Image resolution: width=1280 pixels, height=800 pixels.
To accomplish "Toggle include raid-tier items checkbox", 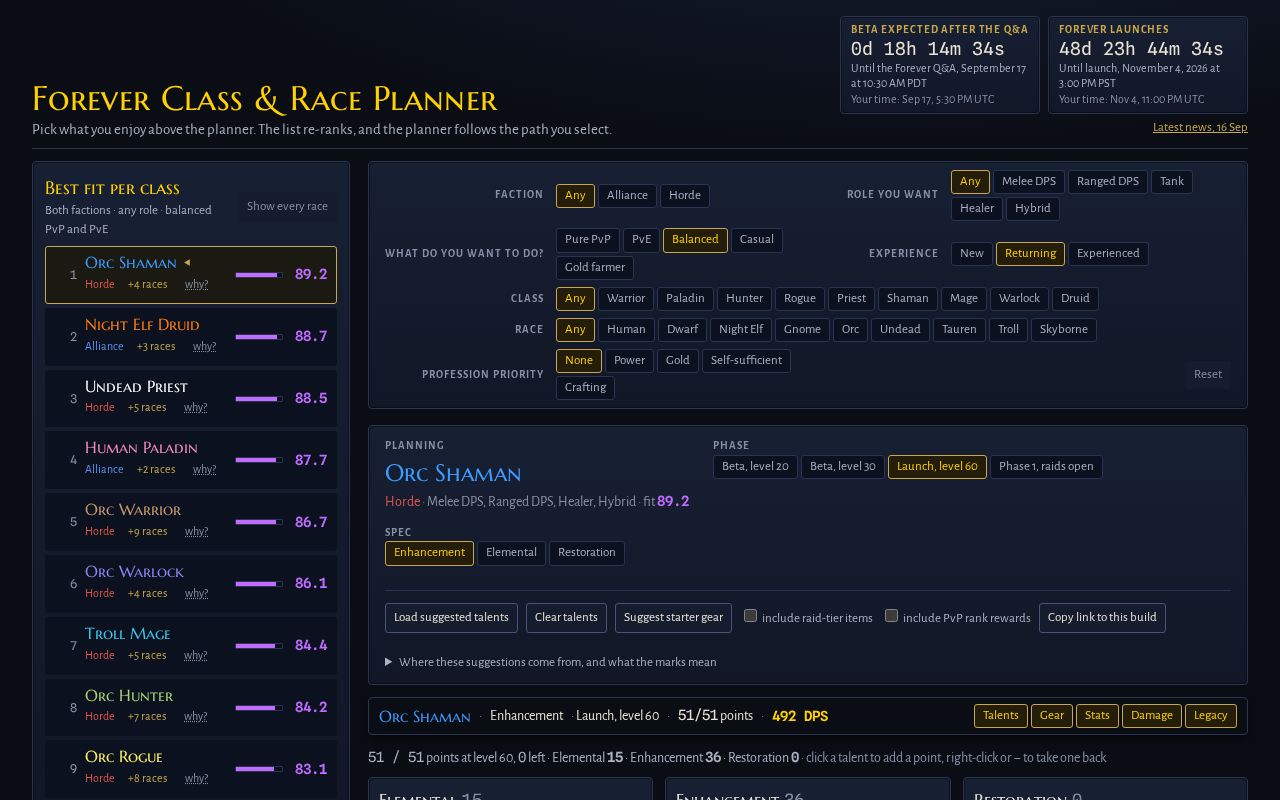I will (x=750, y=616).
